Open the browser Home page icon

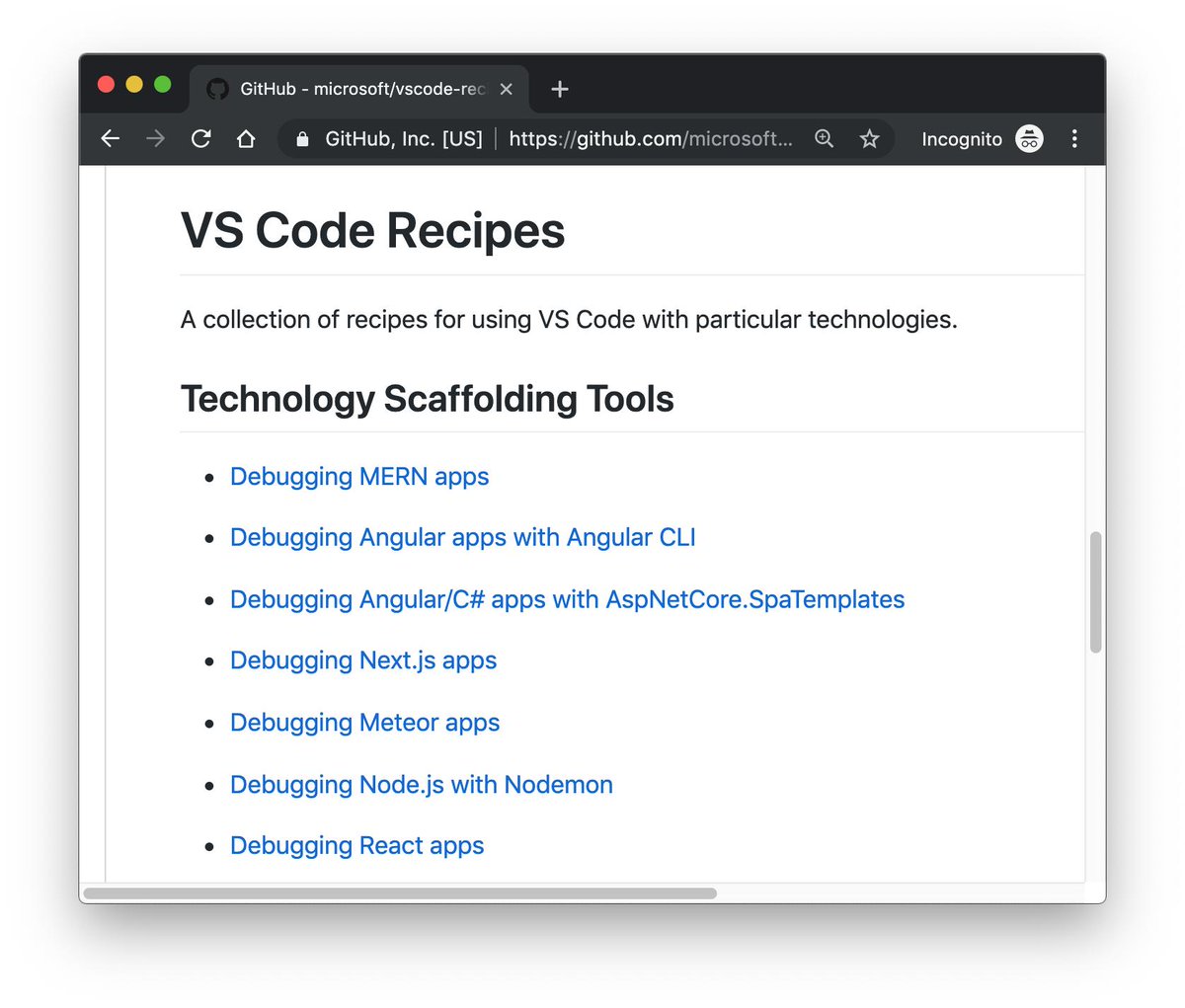click(x=246, y=138)
